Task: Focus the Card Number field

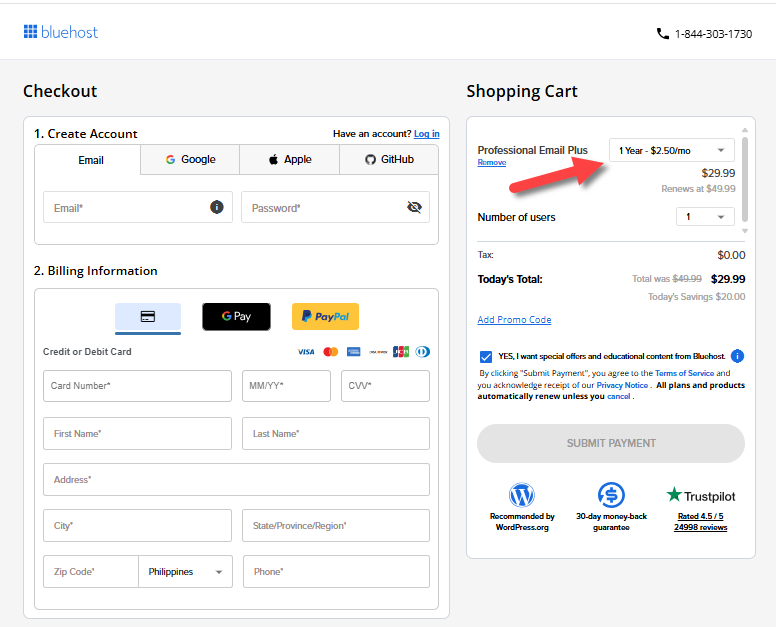Action: coord(137,386)
